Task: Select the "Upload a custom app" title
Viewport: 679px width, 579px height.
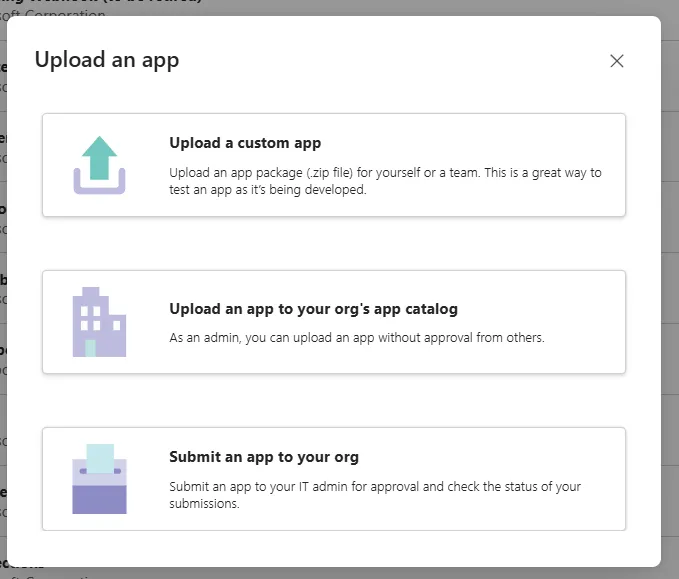Action: tap(245, 143)
